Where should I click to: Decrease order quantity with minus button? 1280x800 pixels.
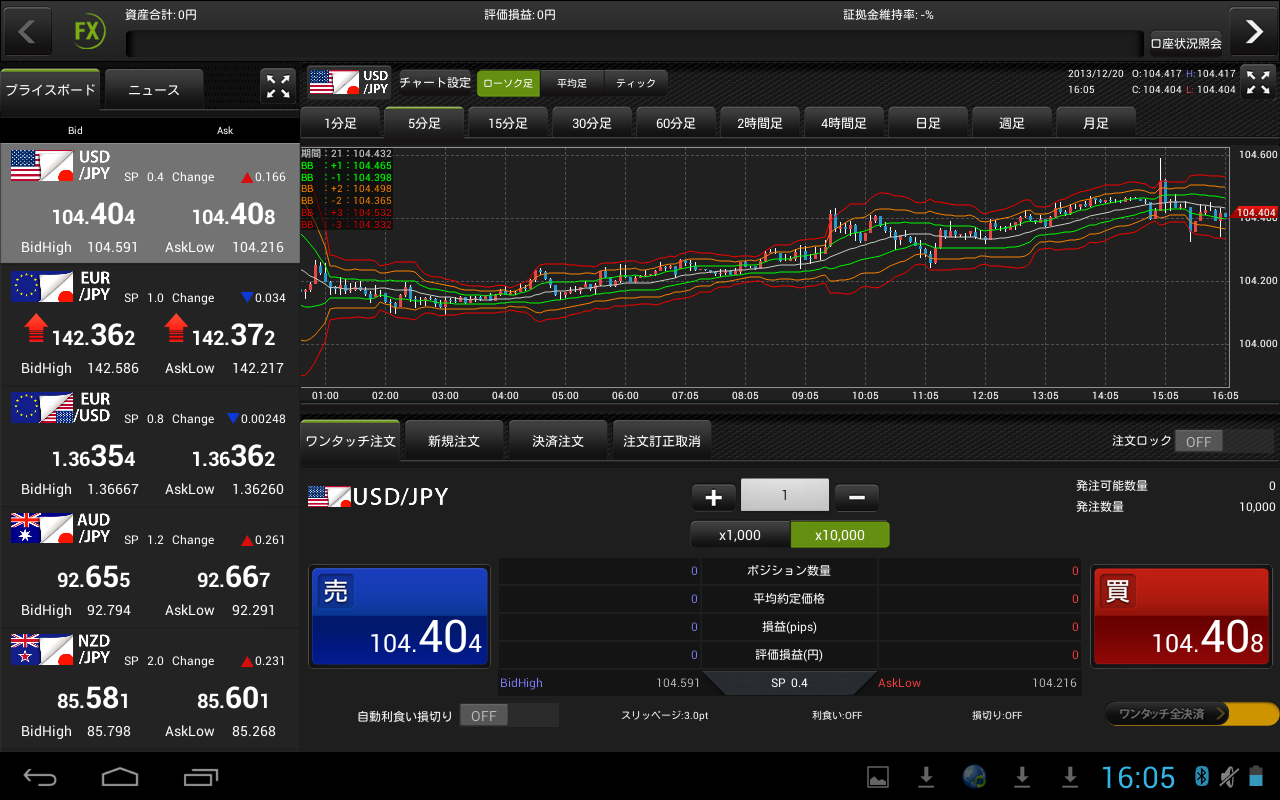[856, 496]
